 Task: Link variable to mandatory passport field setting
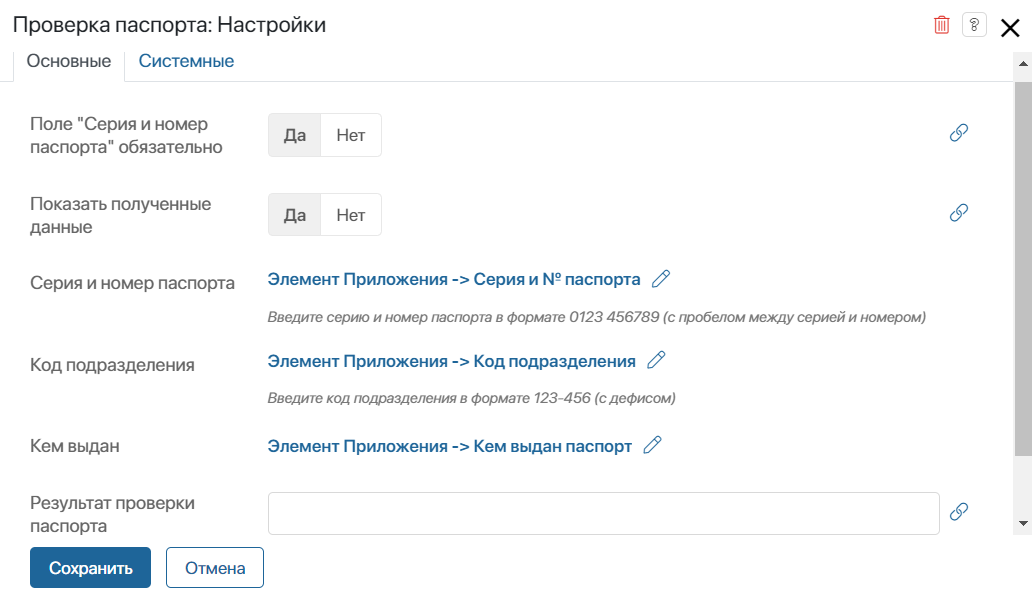[x=958, y=133]
